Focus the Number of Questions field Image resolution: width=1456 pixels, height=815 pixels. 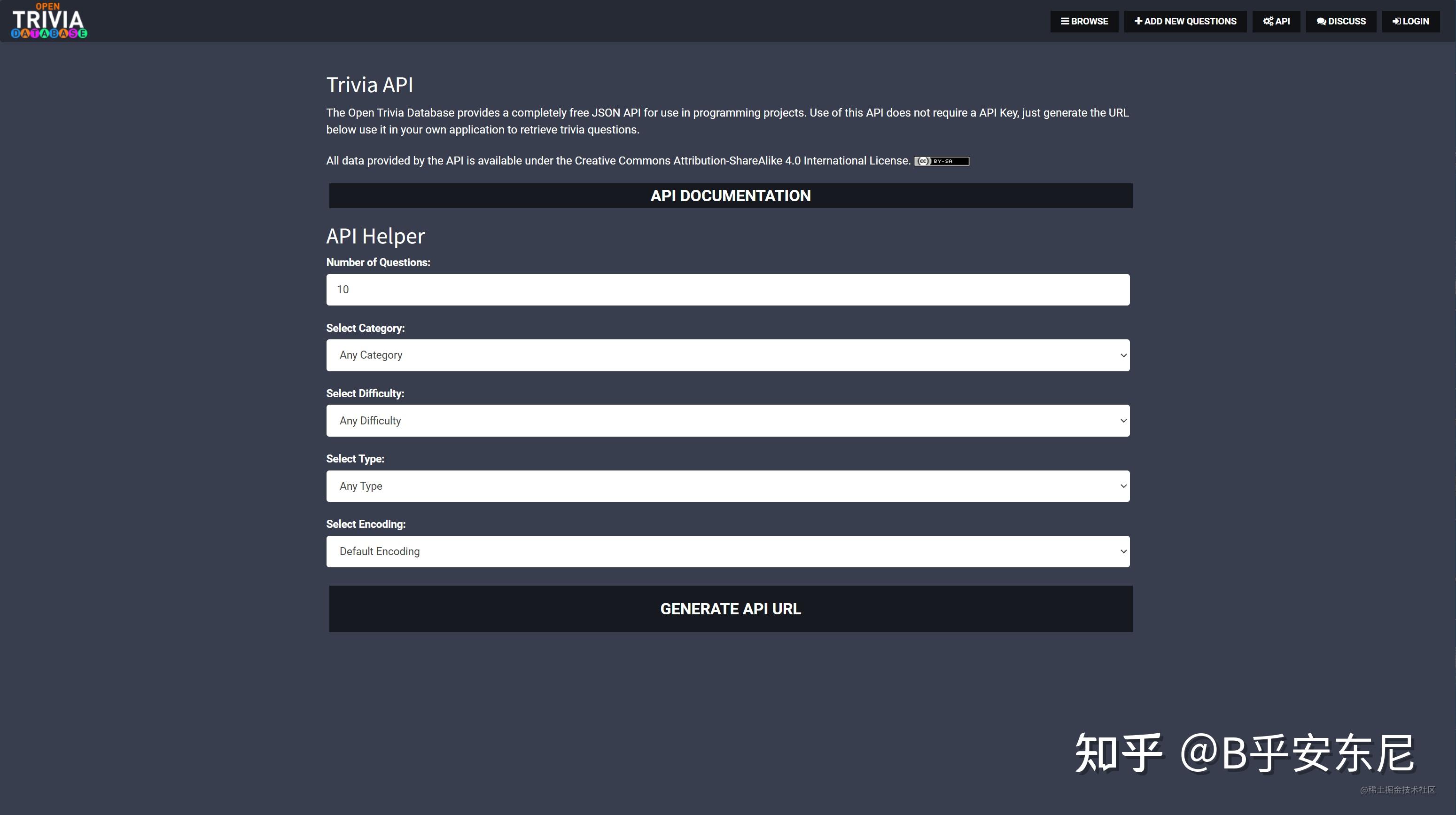(x=727, y=290)
